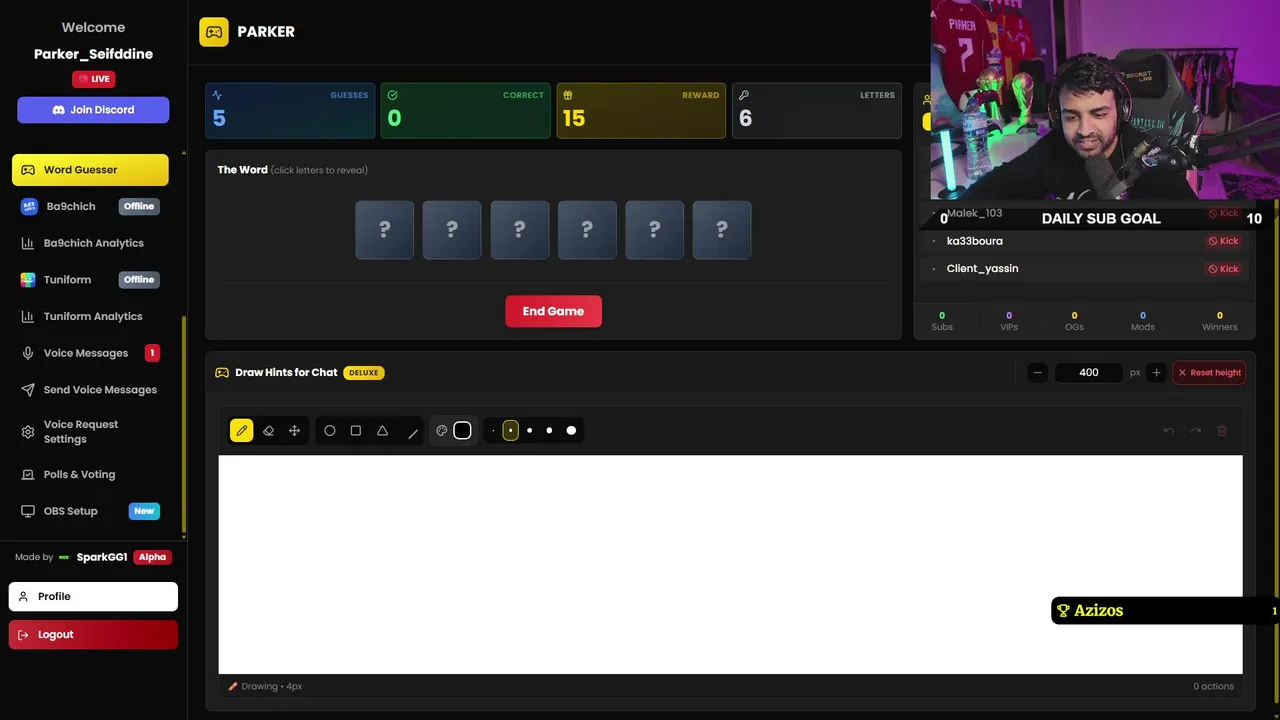1280x720 pixels.
Task: Open Voice Messages page
Action: coord(90,353)
